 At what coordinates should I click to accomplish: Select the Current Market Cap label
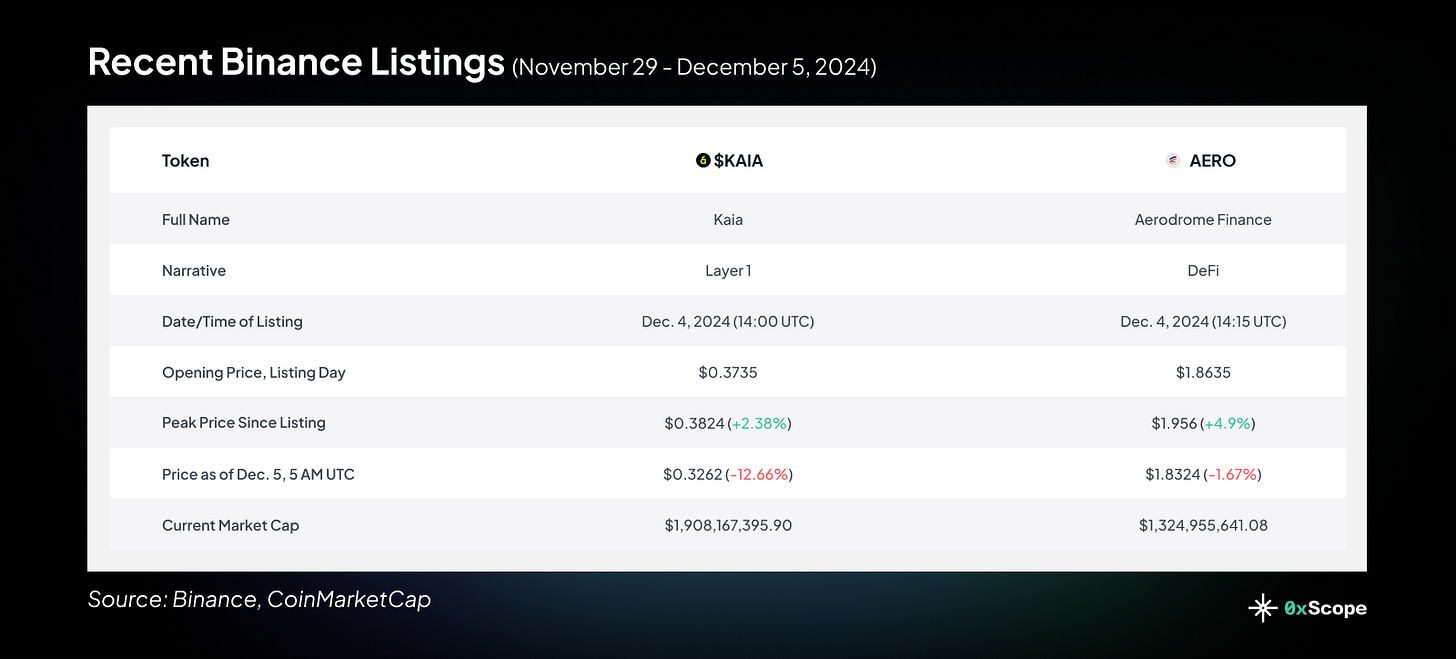pyautogui.click(x=231, y=525)
